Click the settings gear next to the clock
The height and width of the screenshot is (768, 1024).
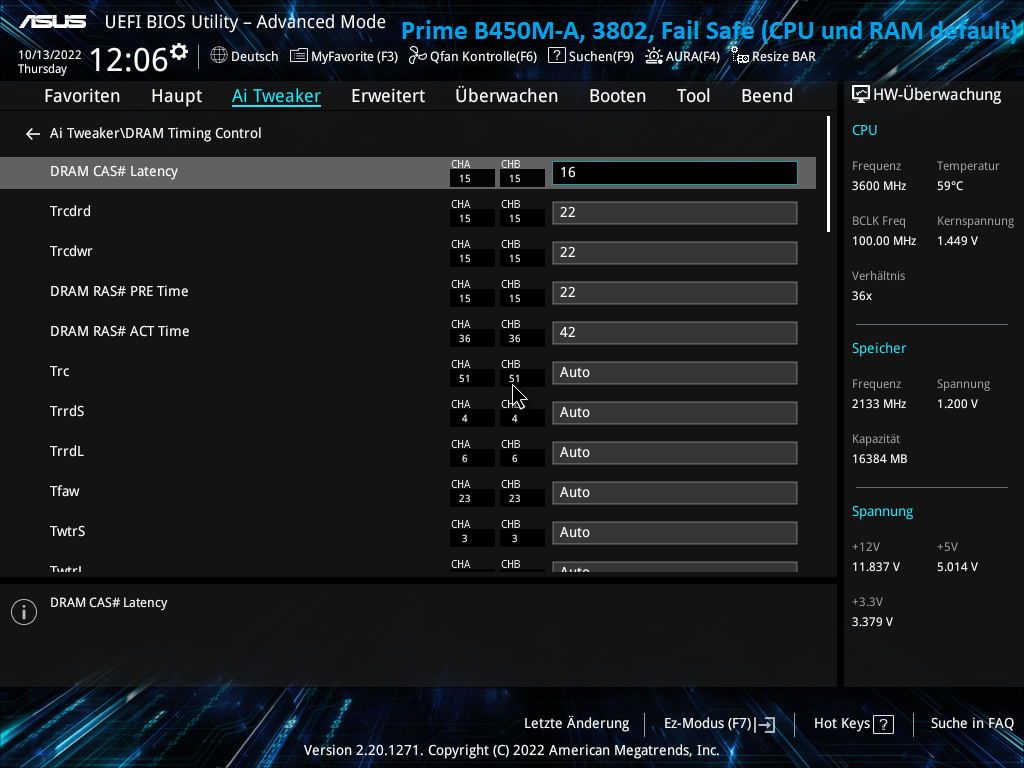point(179,52)
